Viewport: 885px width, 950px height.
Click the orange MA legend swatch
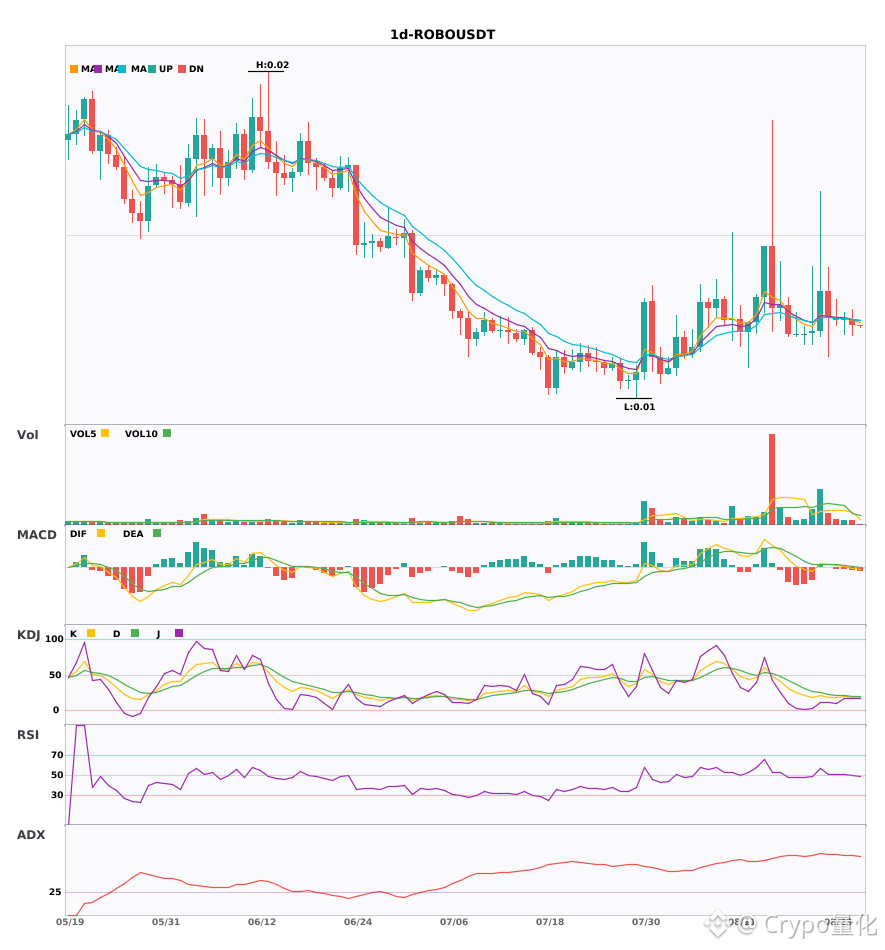point(74,69)
